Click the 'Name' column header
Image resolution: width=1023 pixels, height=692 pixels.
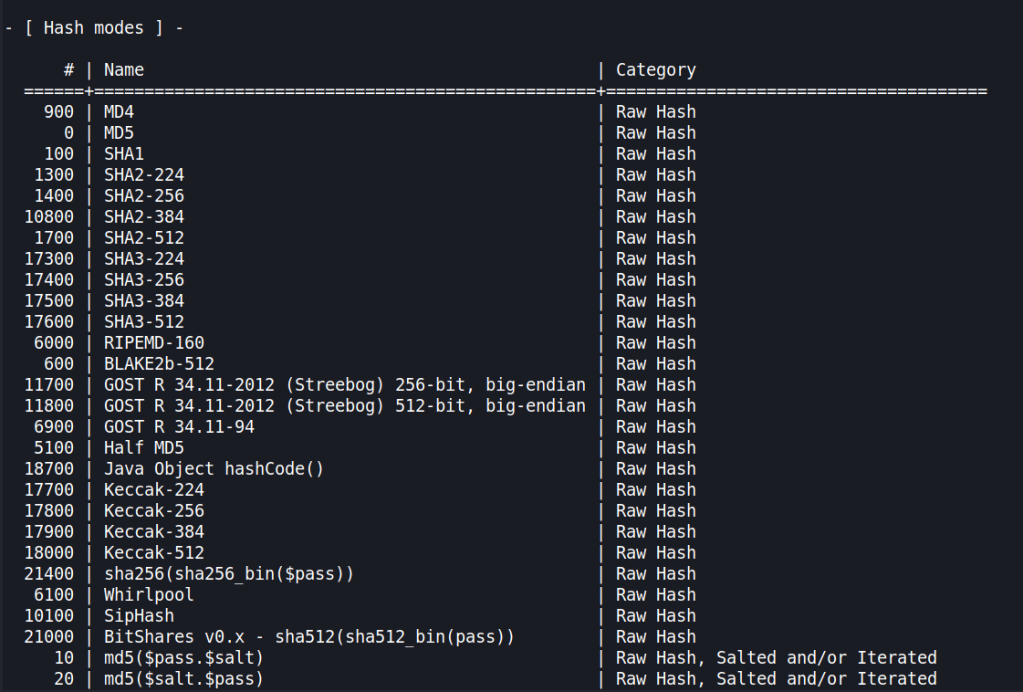pos(124,70)
